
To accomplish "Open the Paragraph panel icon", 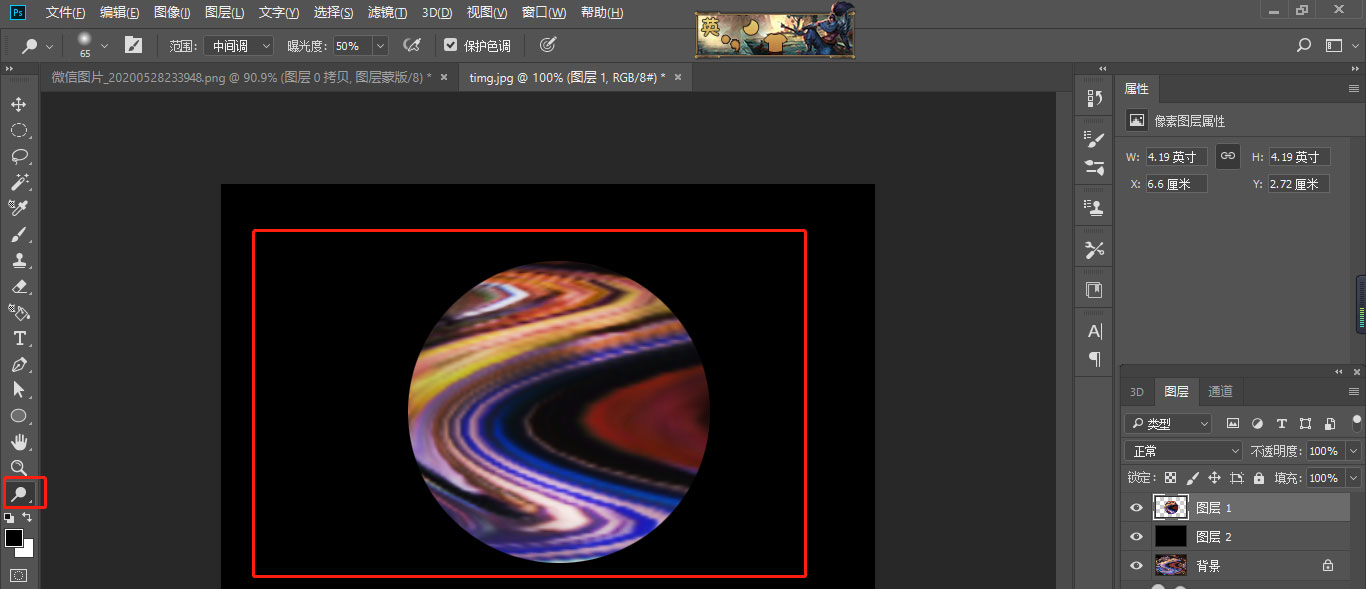I will tap(1094, 359).
